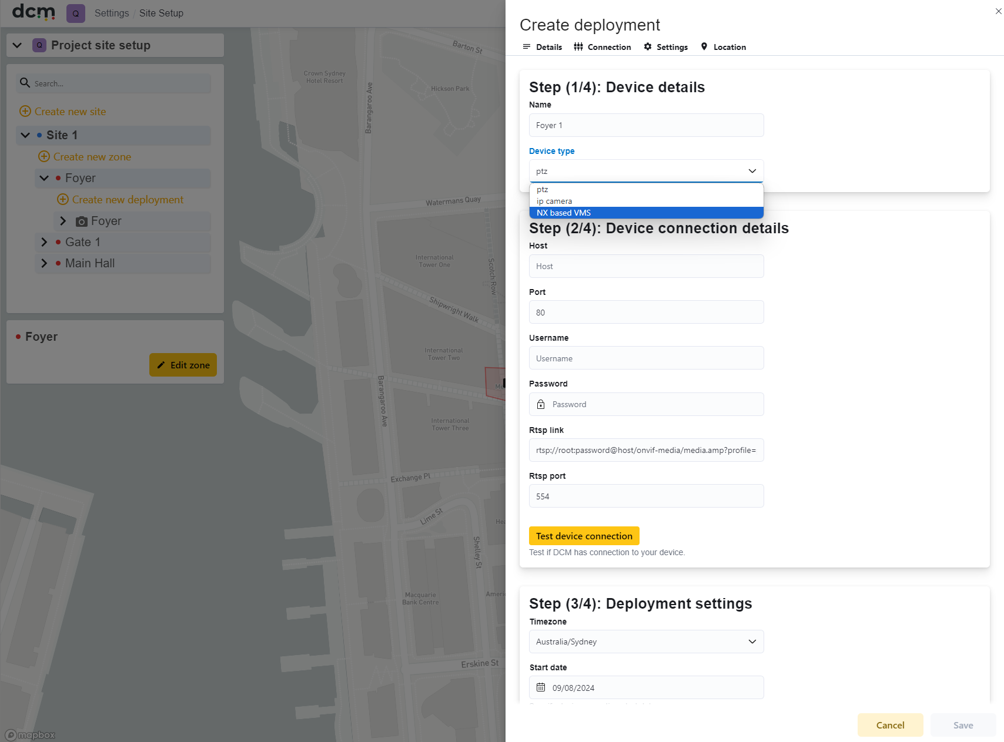This screenshot has height=742, width=1004.
Task: Focus the Name input field
Action: coord(646,125)
